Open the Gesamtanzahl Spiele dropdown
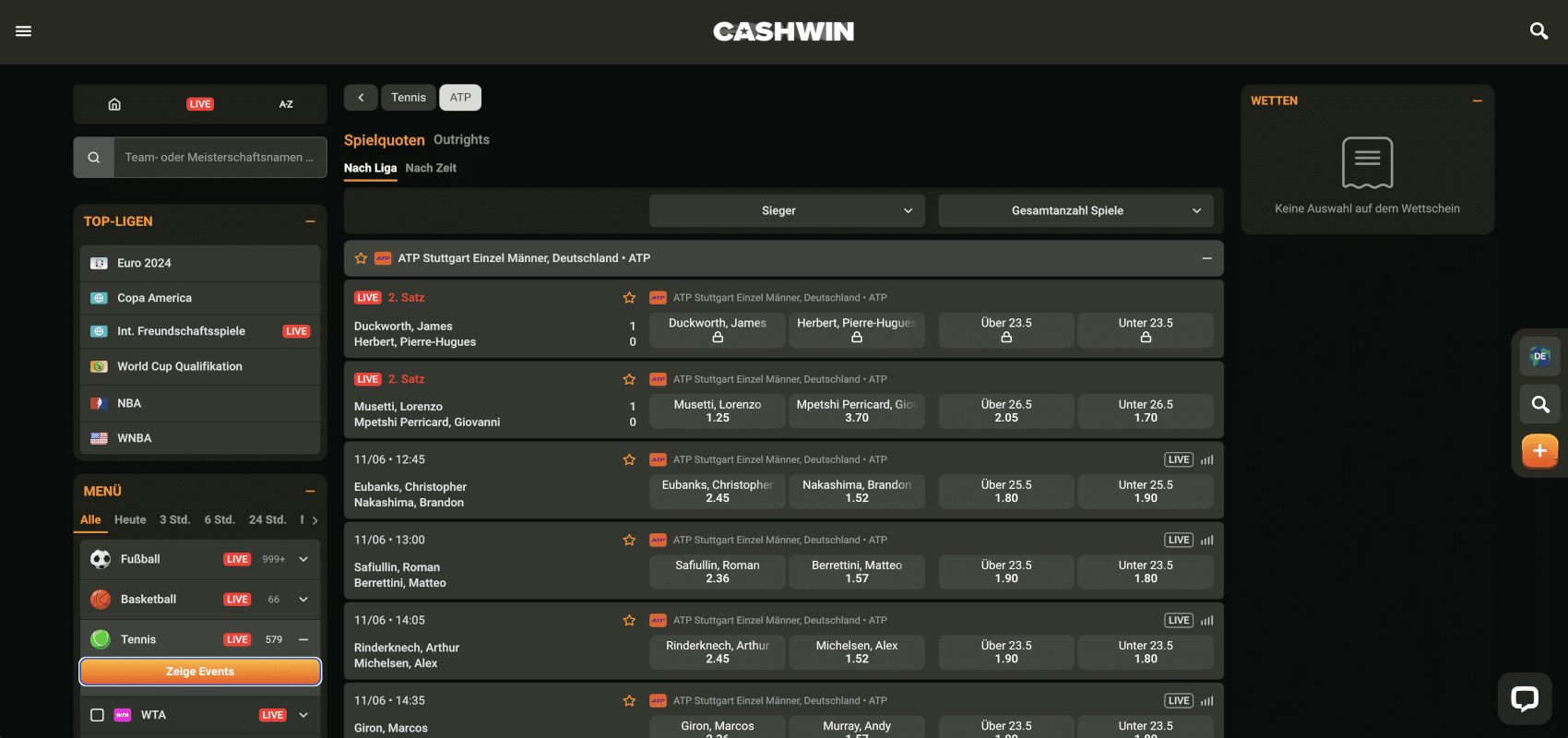Screen dimensions: 1568x738 [1075, 210]
